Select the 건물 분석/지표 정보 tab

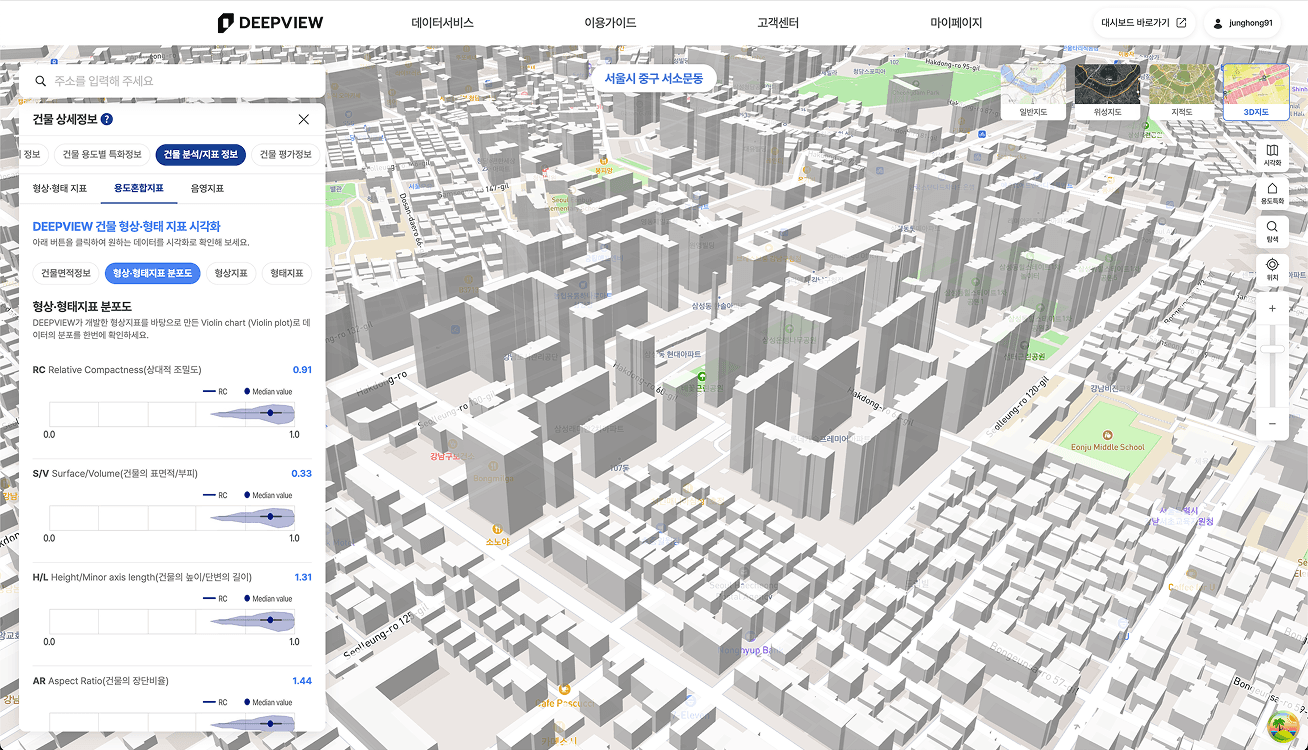[x=201, y=154]
